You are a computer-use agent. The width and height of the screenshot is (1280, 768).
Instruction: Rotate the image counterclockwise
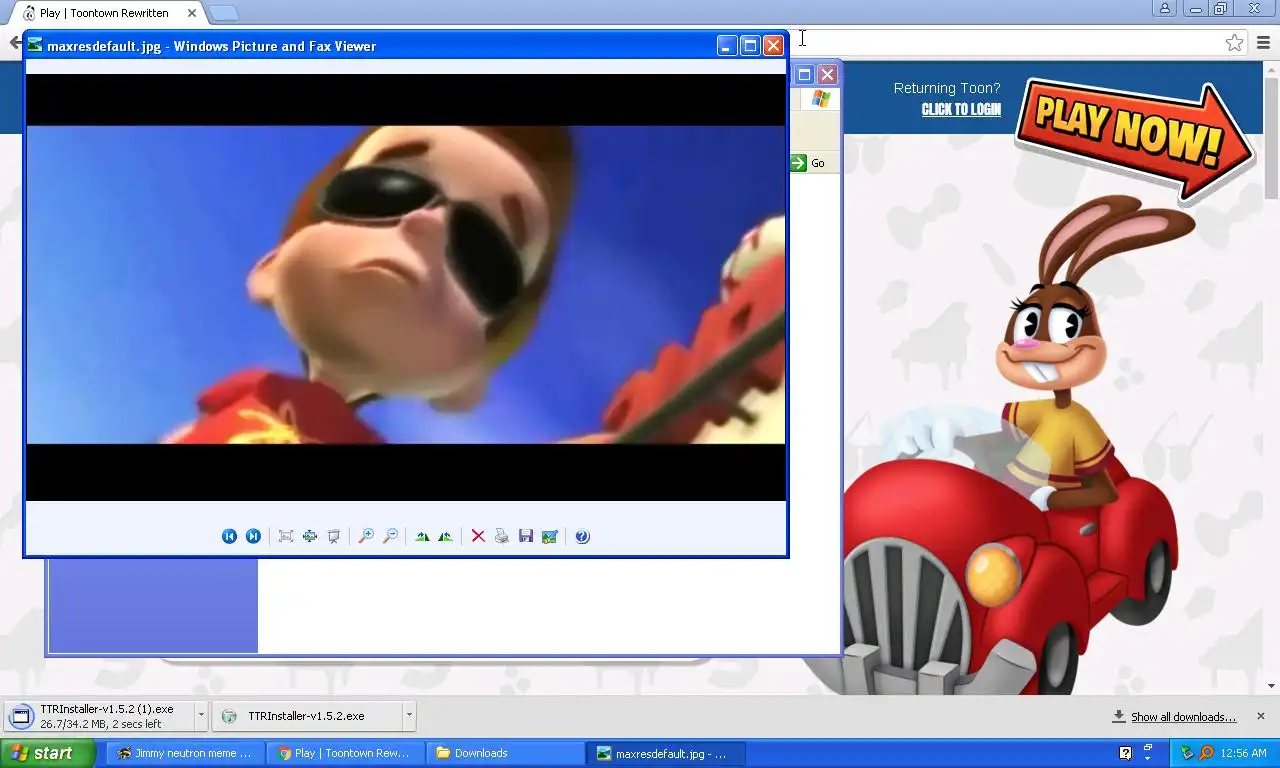point(446,536)
